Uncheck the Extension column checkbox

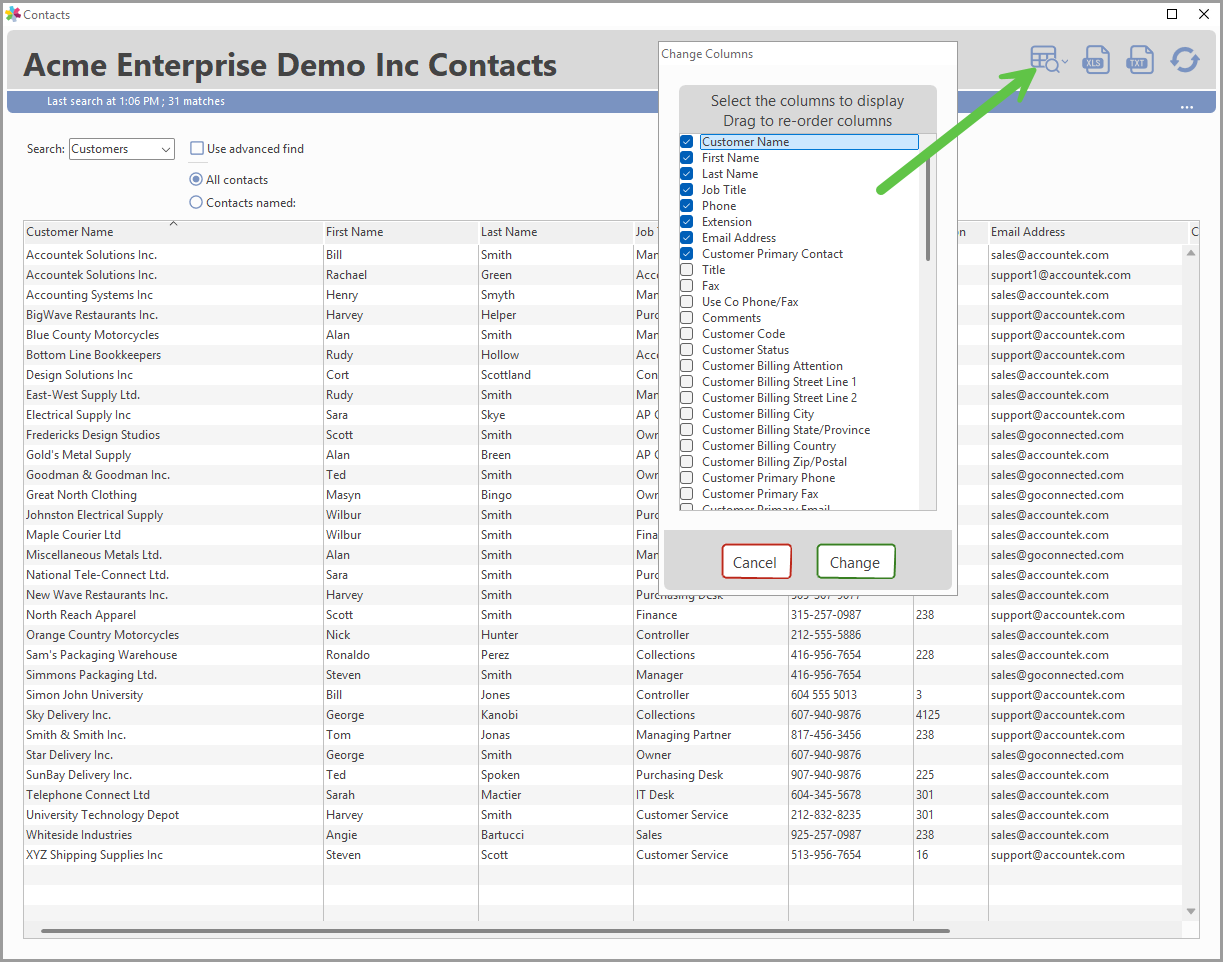[687, 222]
